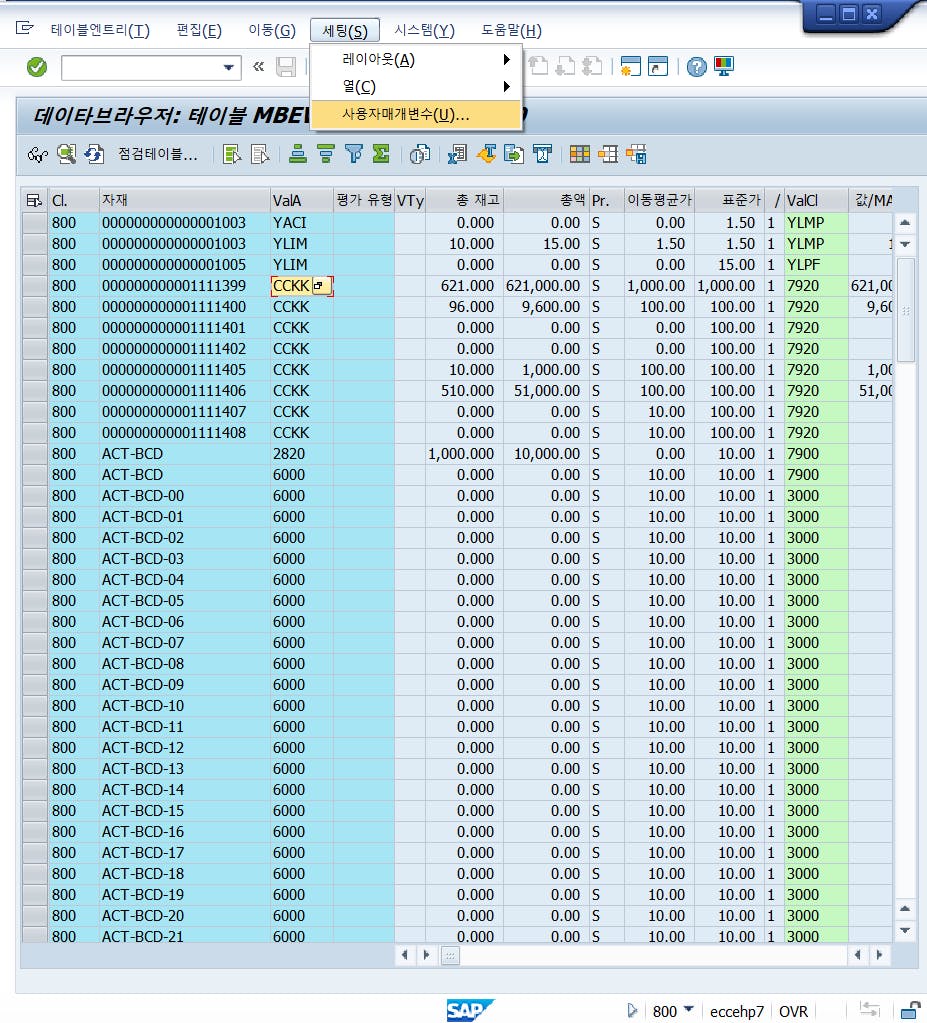
Task: Open the 시스템(Y) menu
Action: coord(424,31)
